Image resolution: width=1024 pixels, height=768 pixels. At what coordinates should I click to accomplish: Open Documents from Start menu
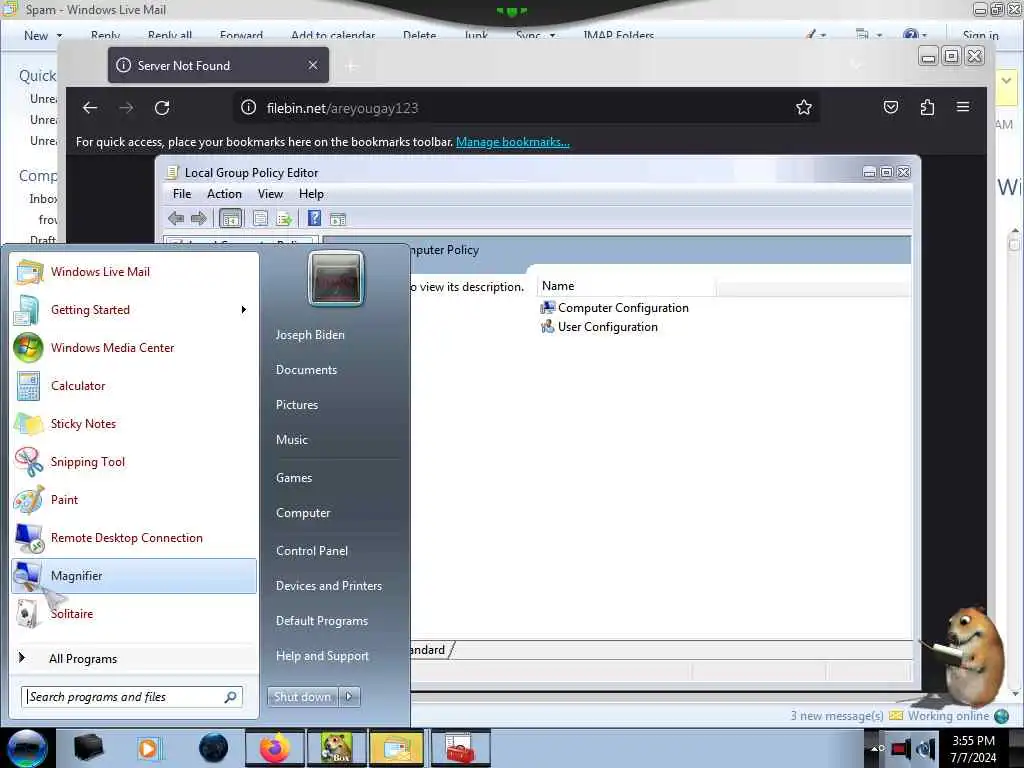[x=306, y=370]
